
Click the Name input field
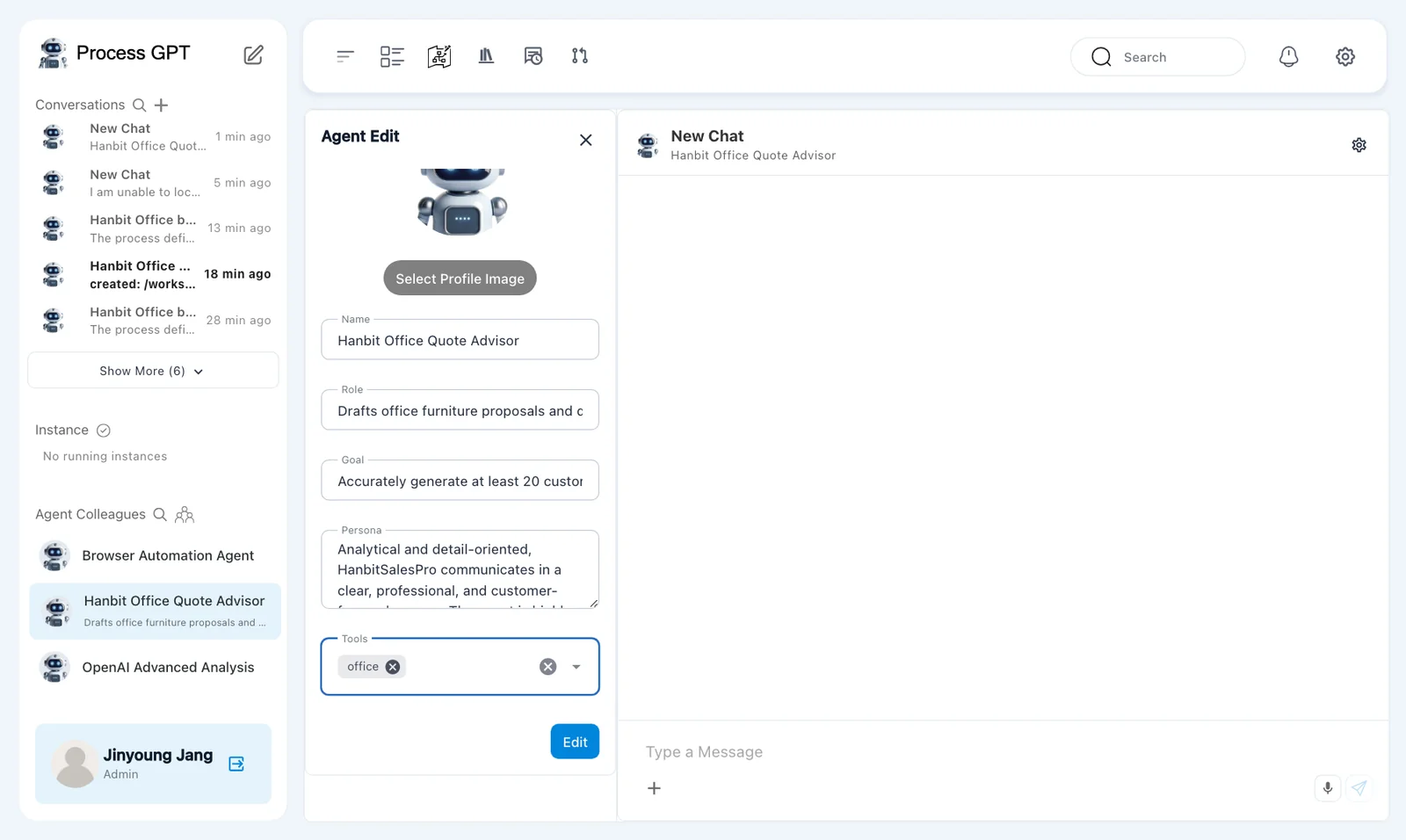tap(460, 340)
